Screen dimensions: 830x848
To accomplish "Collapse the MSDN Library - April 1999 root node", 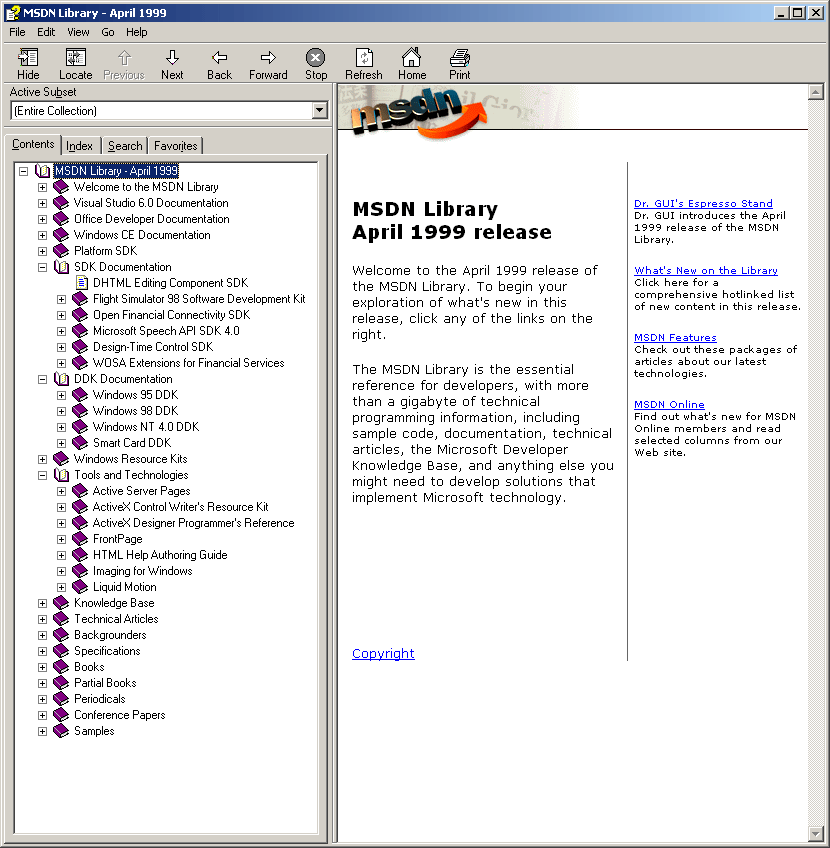I will coord(23,171).
